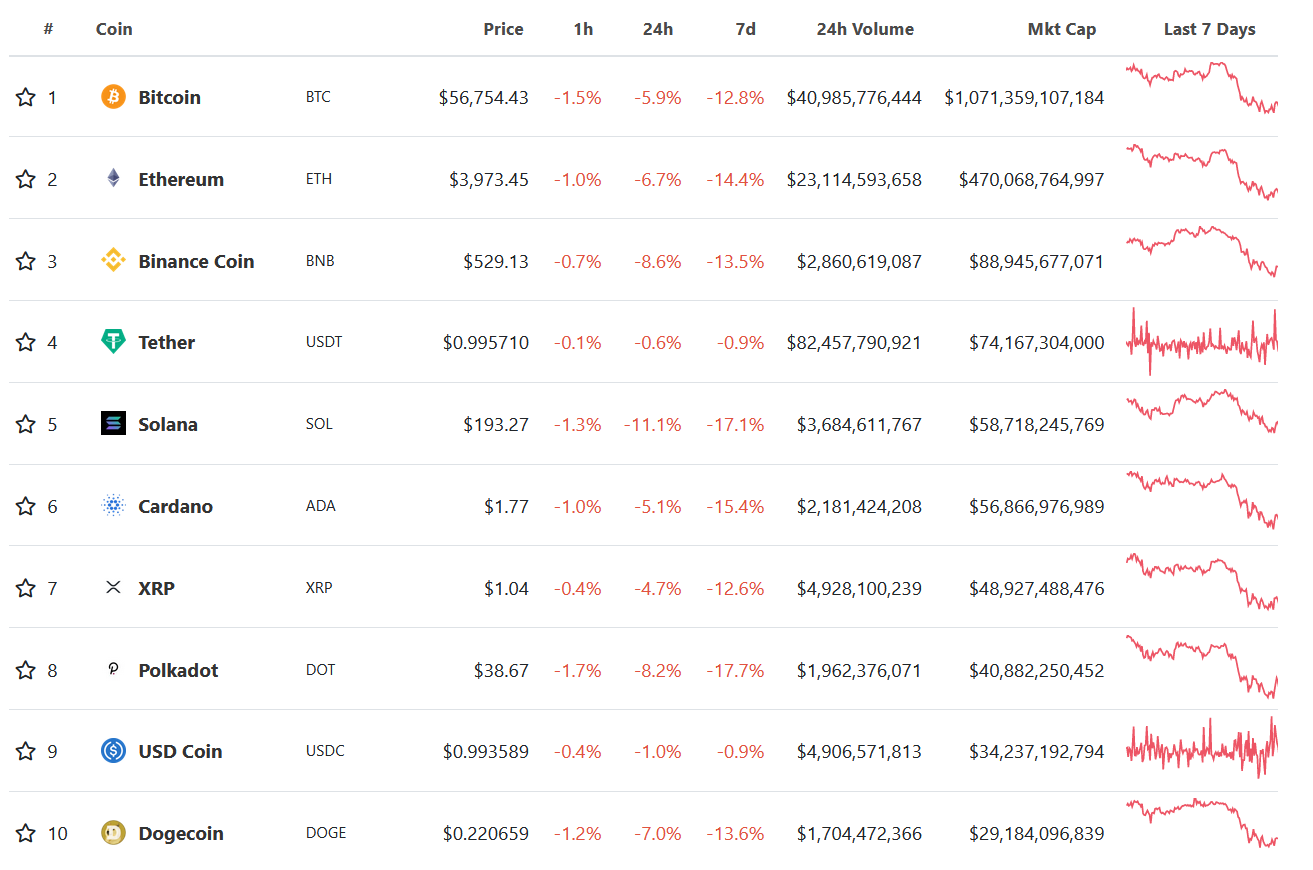
Task: Open the Dogecoin coin link
Action: tap(181, 833)
